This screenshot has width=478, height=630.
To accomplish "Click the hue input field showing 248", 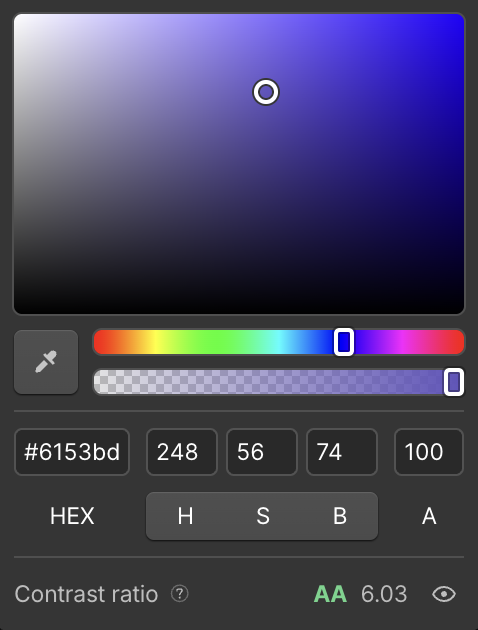I will pyautogui.click(x=182, y=452).
